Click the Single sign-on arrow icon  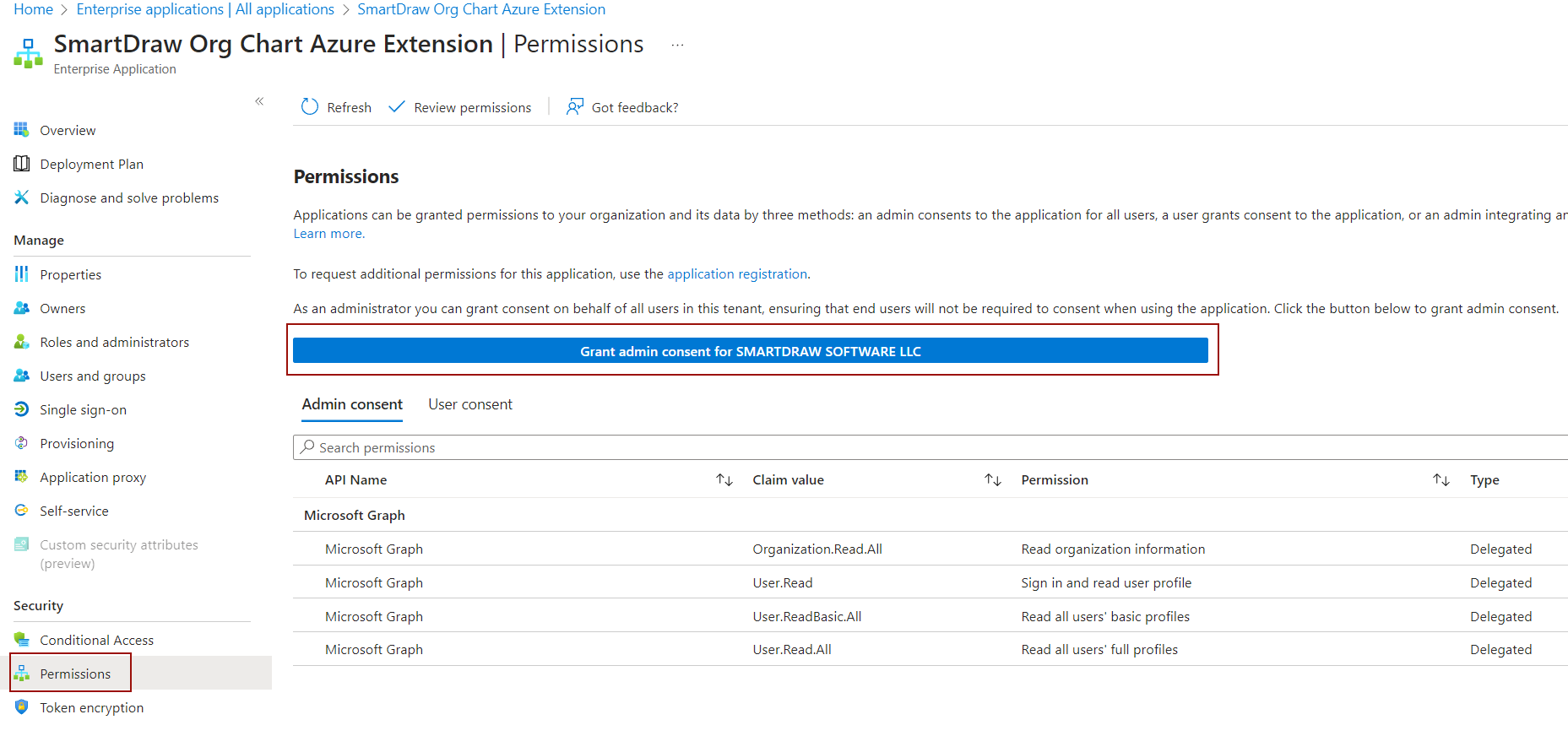(x=22, y=409)
